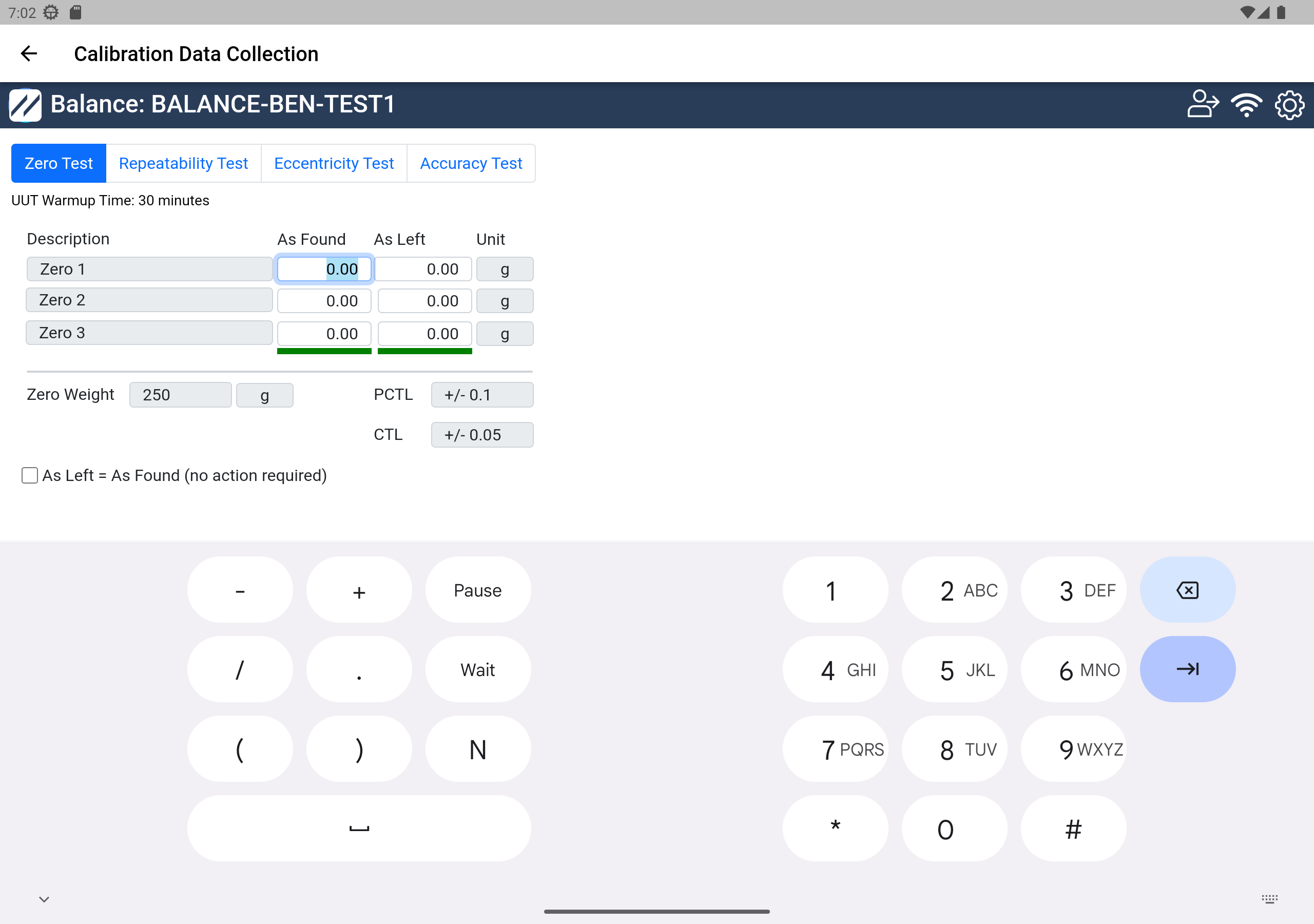
Task: Click the Zero 1 description field
Action: 149,269
